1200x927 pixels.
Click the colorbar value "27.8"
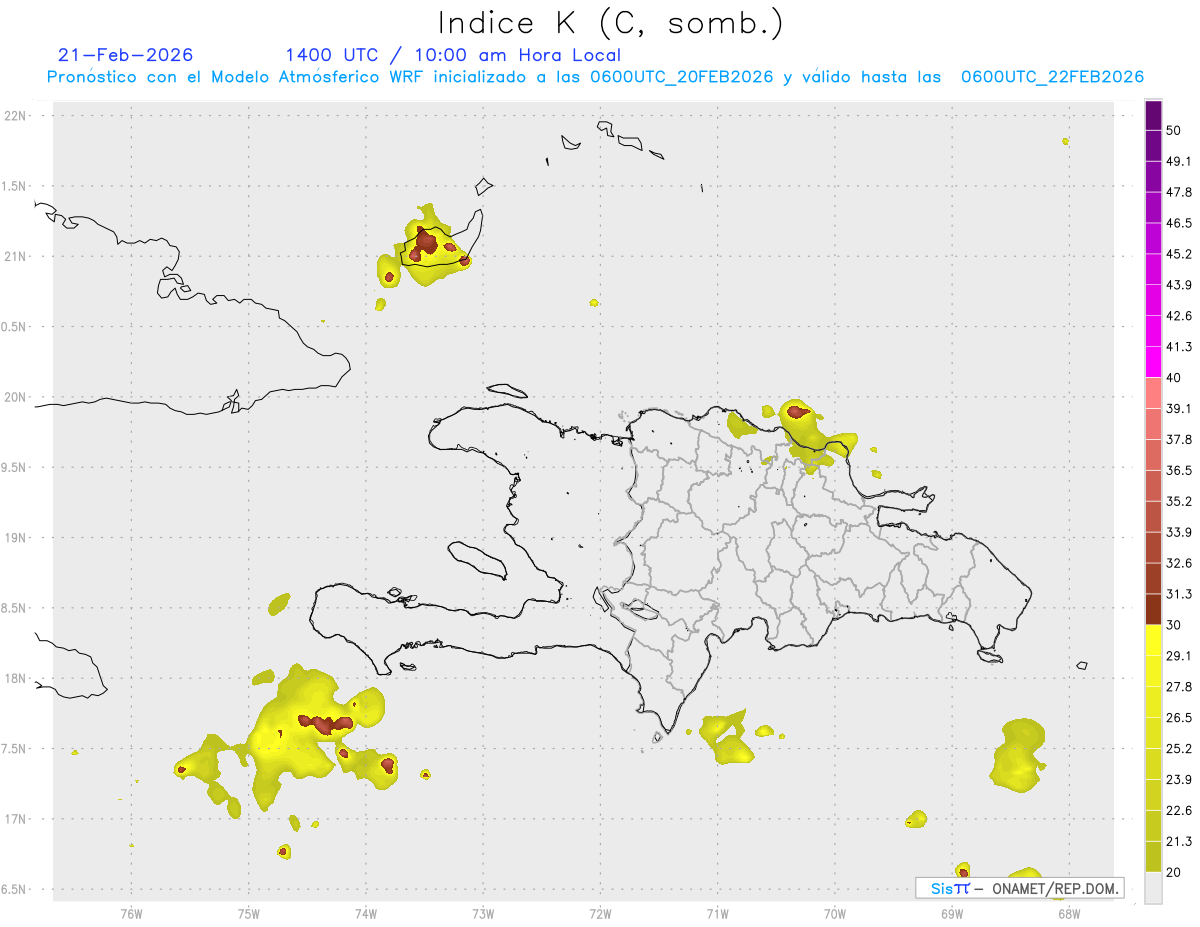[1179, 686]
